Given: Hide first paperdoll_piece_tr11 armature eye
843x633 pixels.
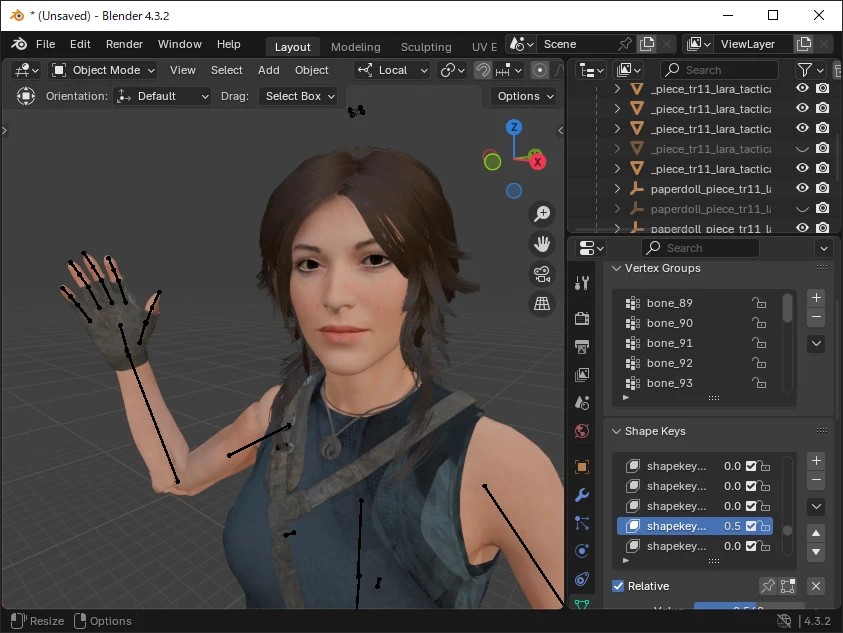Looking at the screenshot, I should point(802,188).
